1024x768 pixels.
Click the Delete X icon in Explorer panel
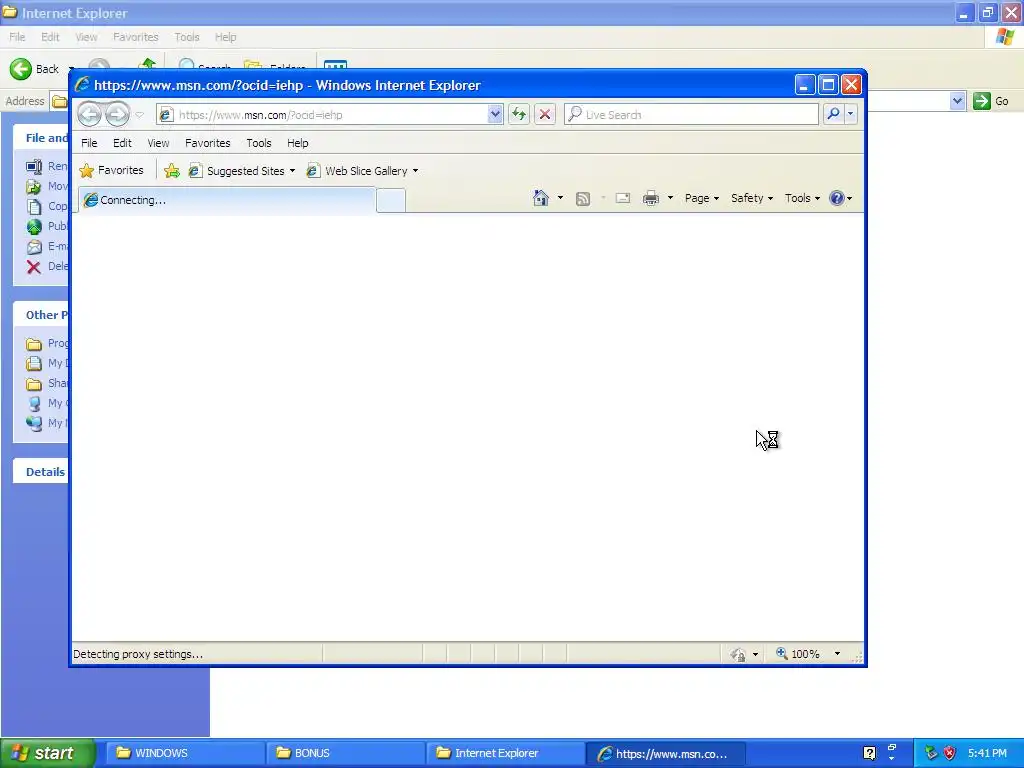(34, 266)
